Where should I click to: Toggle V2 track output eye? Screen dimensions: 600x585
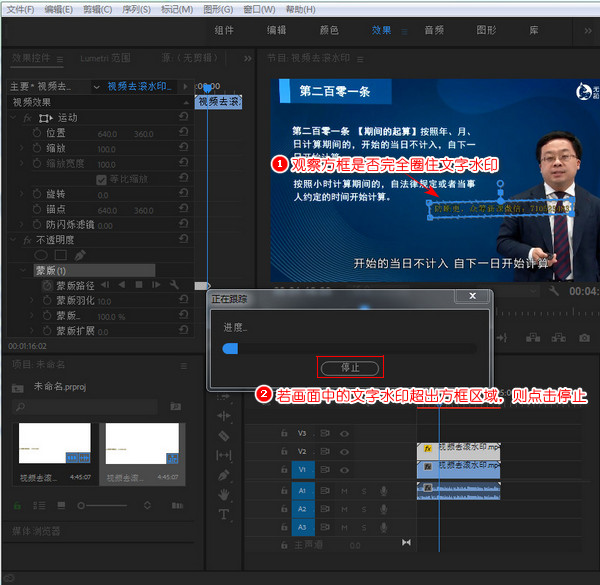[344, 452]
